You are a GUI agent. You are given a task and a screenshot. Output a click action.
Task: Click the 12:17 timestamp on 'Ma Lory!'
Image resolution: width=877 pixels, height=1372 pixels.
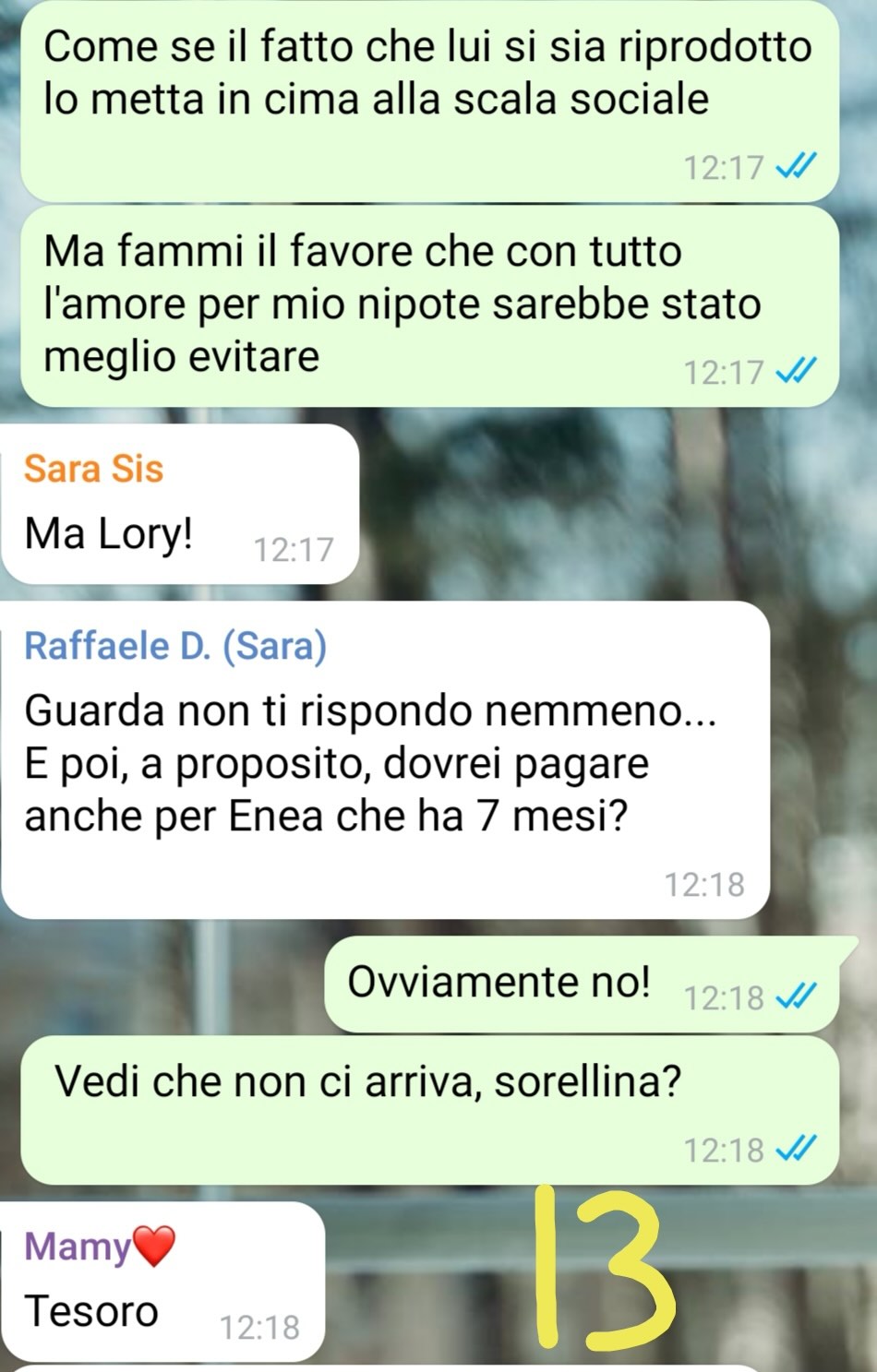(294, 550)
